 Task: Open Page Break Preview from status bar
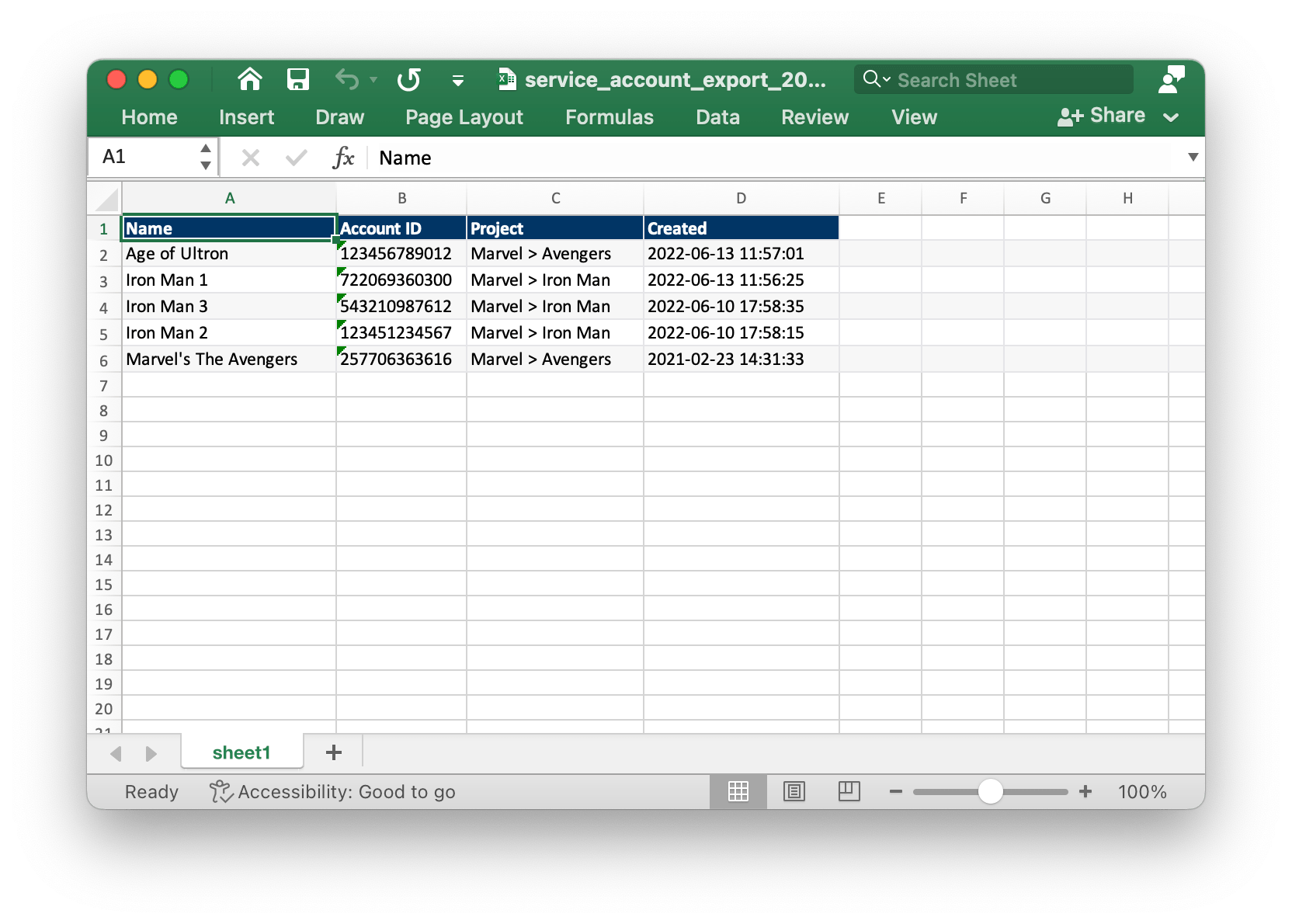pyautogui.click(x=849, y=791)
